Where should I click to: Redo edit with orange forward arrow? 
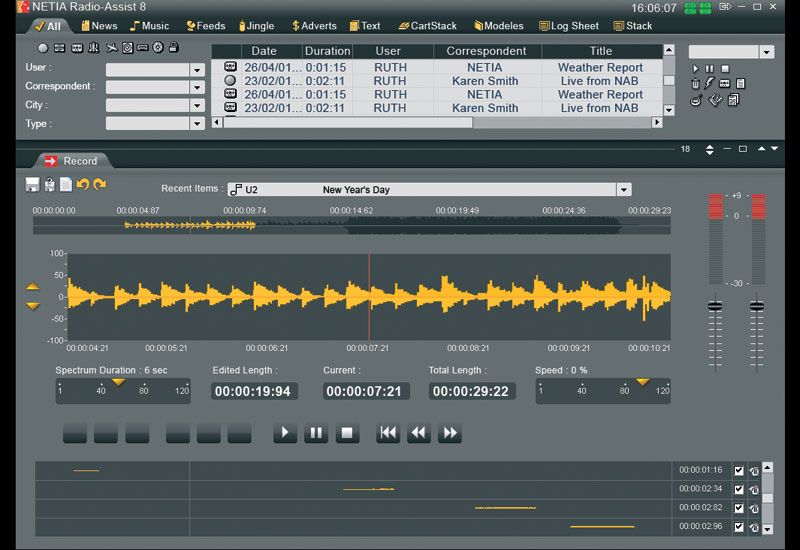coord(100,184)
